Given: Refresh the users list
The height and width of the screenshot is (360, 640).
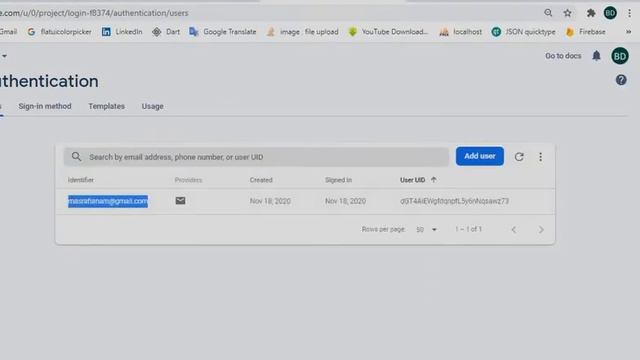Looking at the screenshot, I should coord(519,157).
